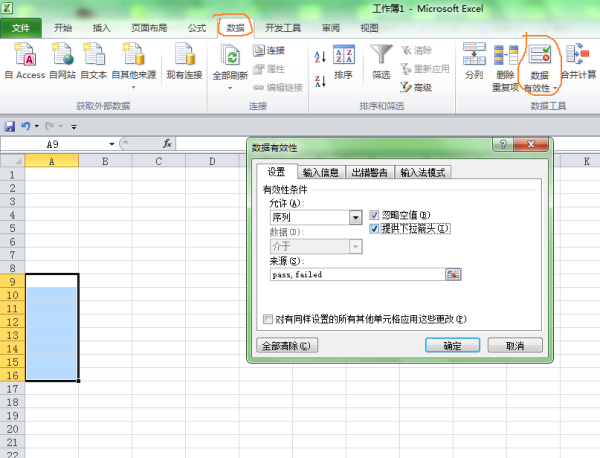Viewport: 600px width, 458px height.
Task: Enable apply changes to same-settings cells checkbox
Action: pyautogui.click(x=267, y=319)
